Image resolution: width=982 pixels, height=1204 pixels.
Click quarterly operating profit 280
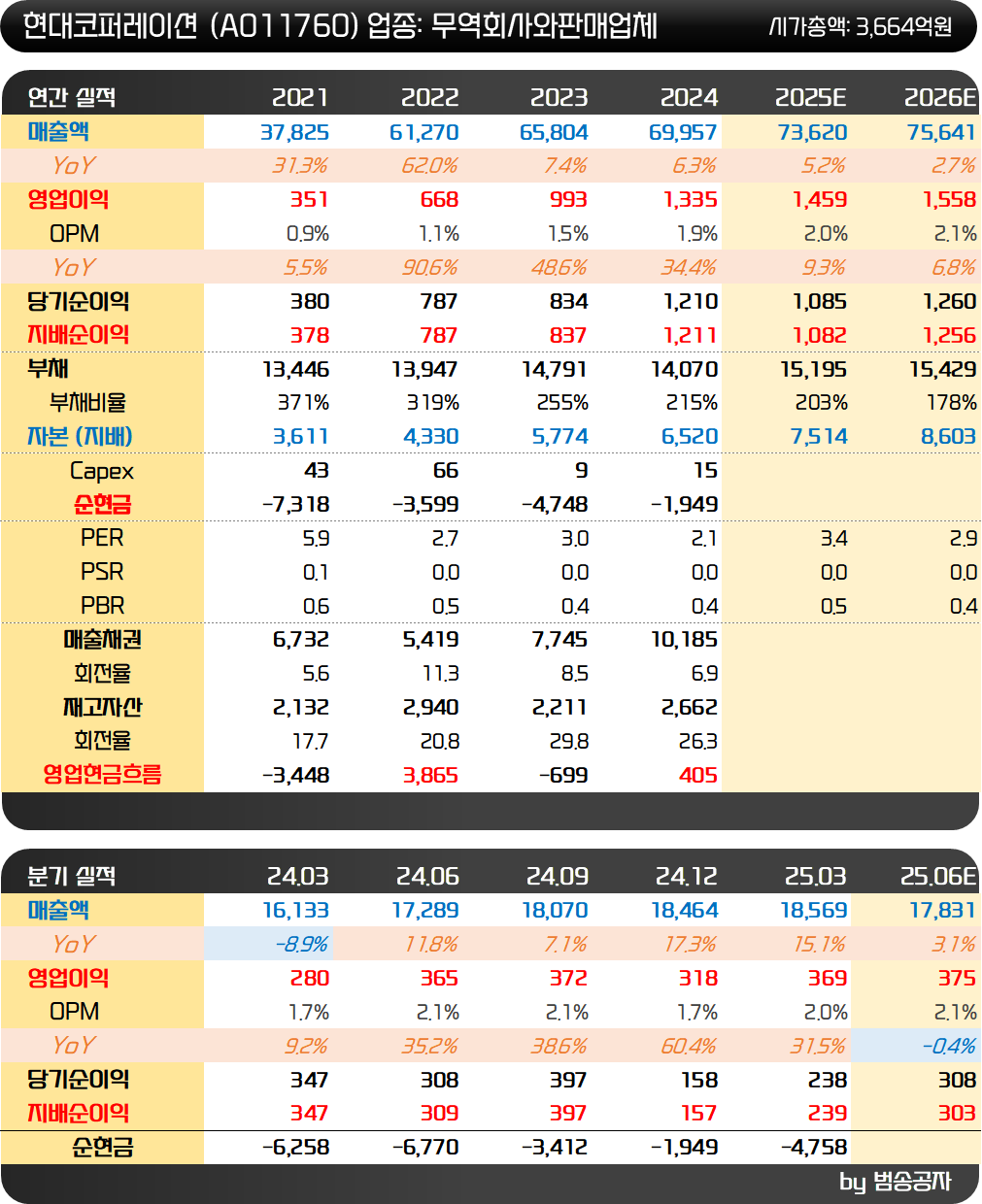[310, 979]
